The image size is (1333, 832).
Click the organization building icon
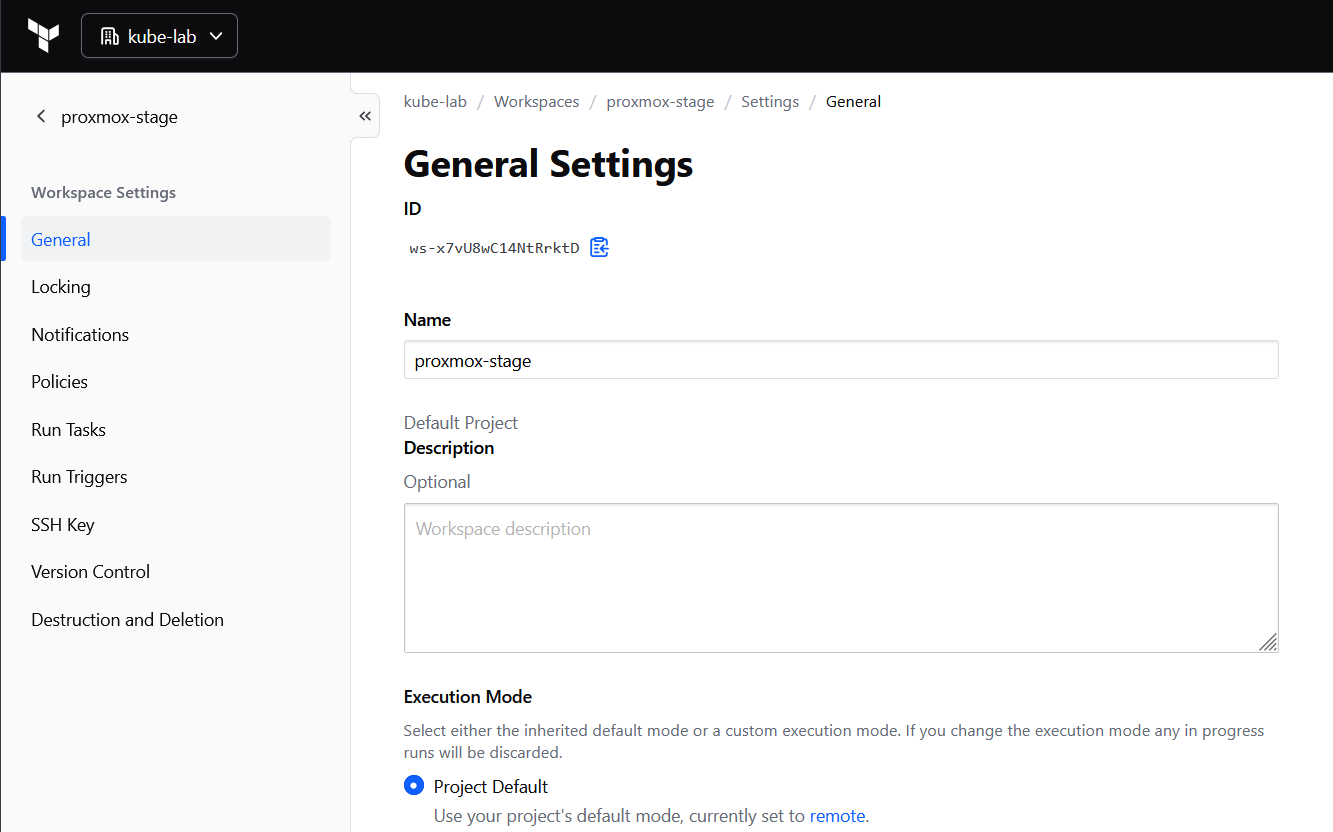point(110,37)
